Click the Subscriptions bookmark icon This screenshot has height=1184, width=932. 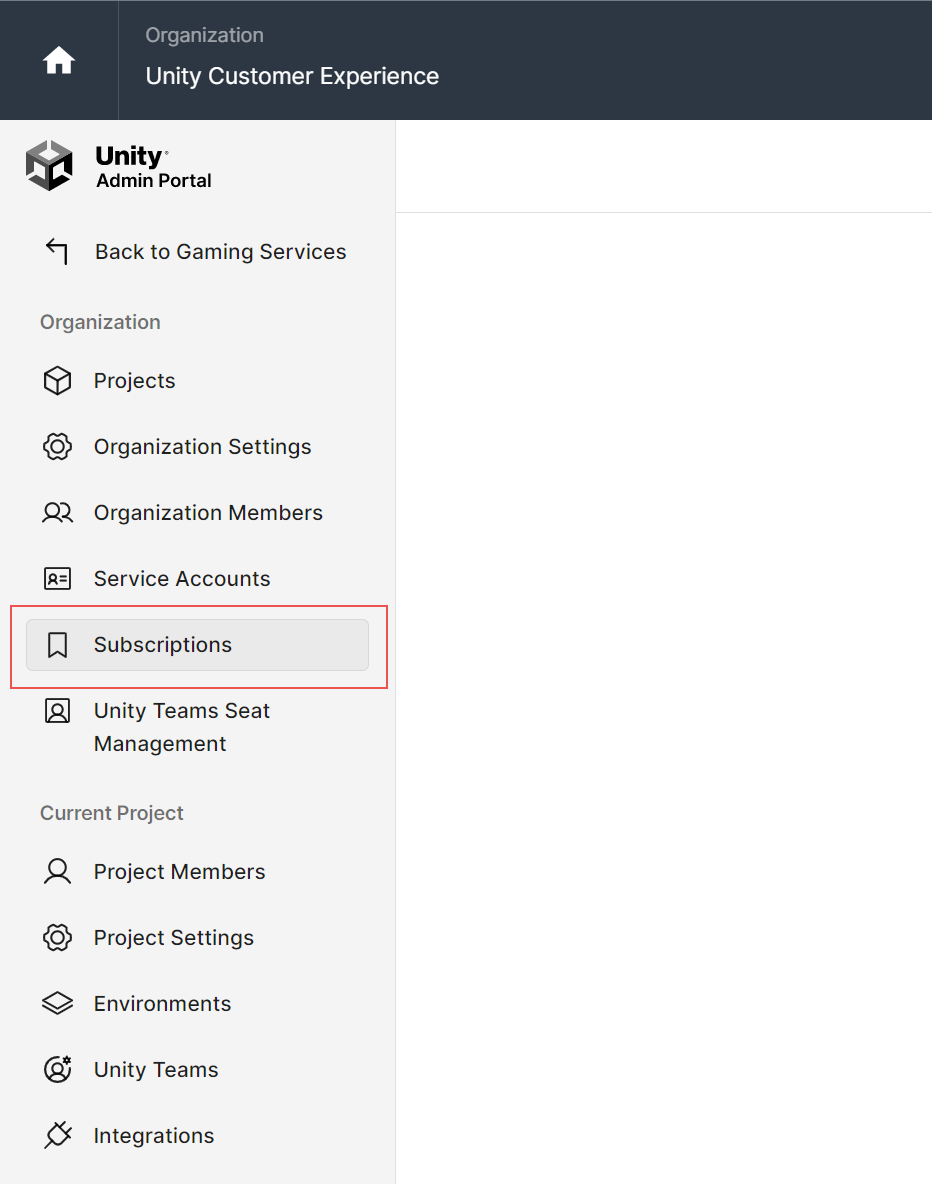coord(57,645)
